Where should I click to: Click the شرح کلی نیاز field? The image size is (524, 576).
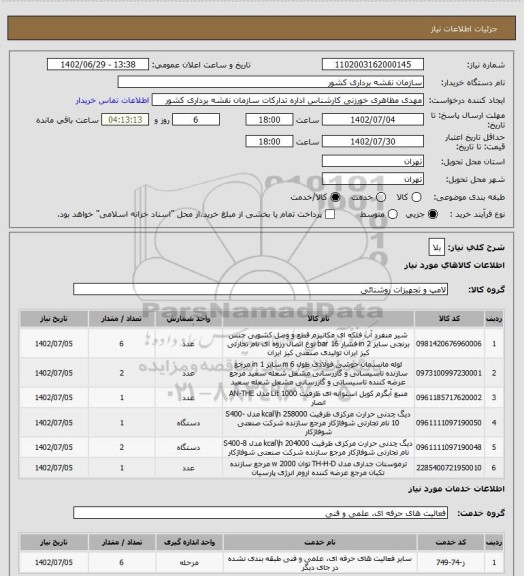[437, 247]
